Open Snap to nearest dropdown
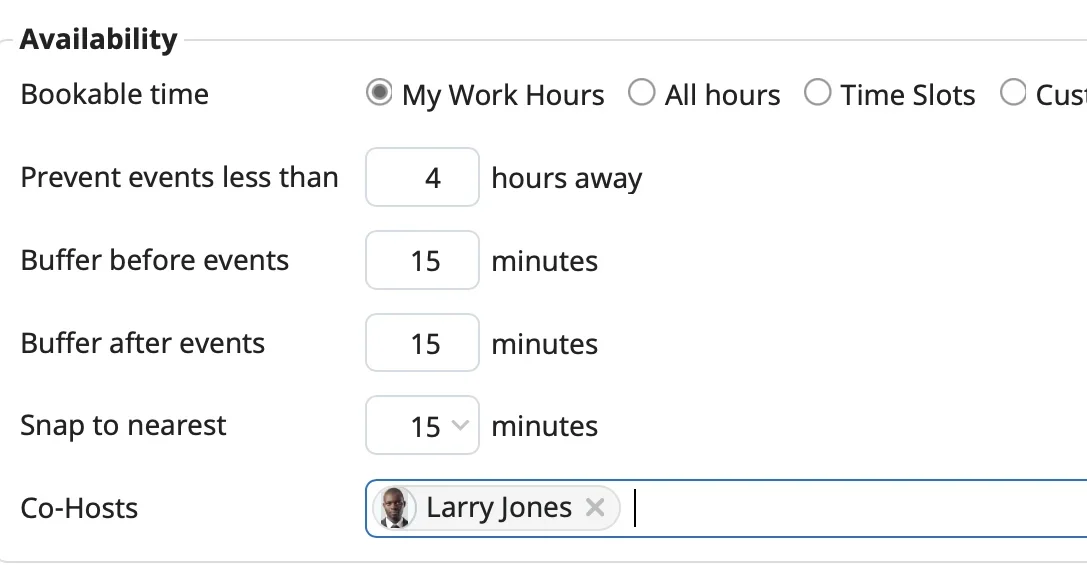 coord(422,425)
